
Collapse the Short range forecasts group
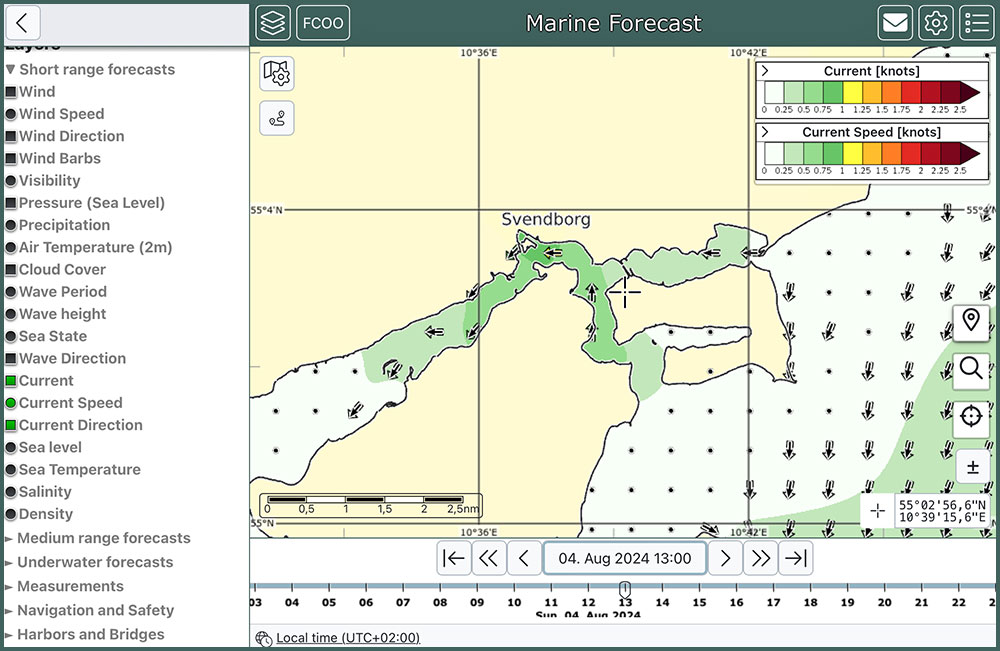(x=10, y=70)
